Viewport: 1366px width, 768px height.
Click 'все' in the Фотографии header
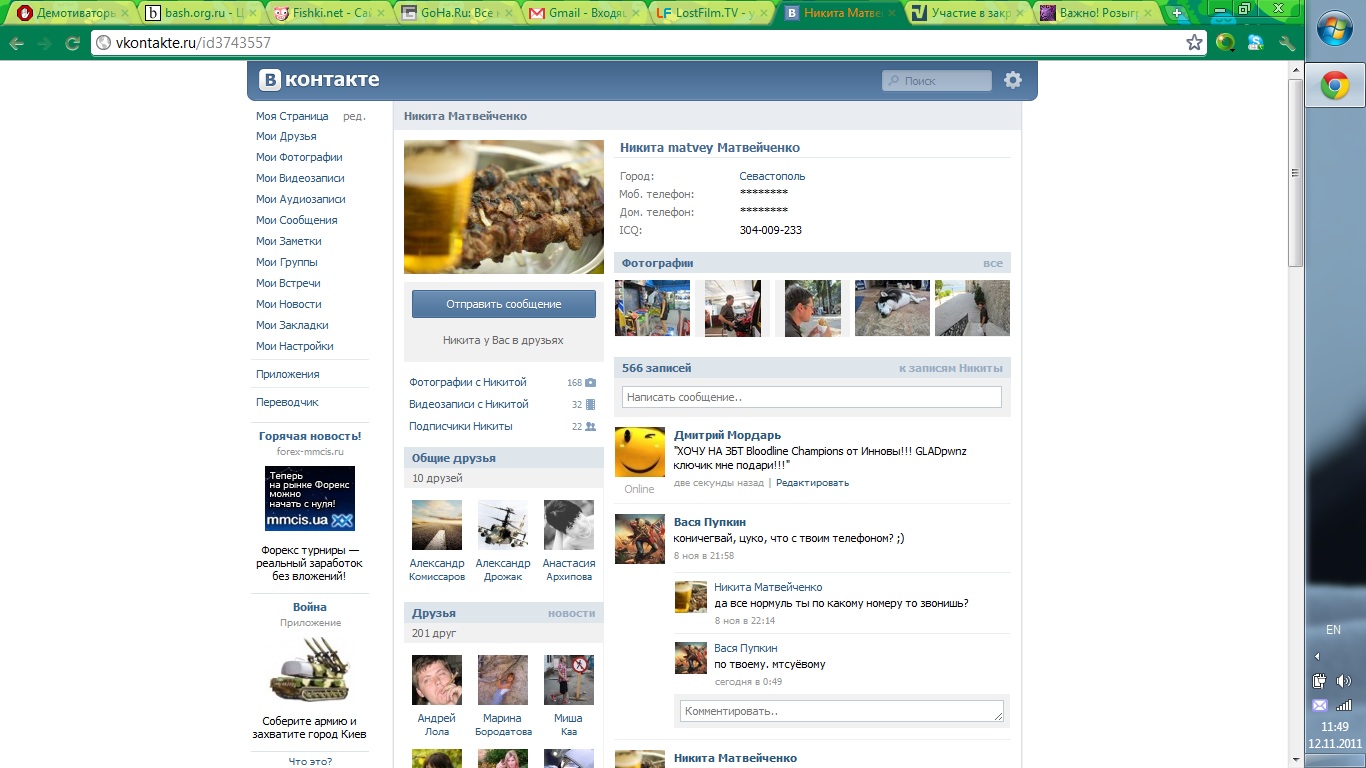[x=993, y=263]
